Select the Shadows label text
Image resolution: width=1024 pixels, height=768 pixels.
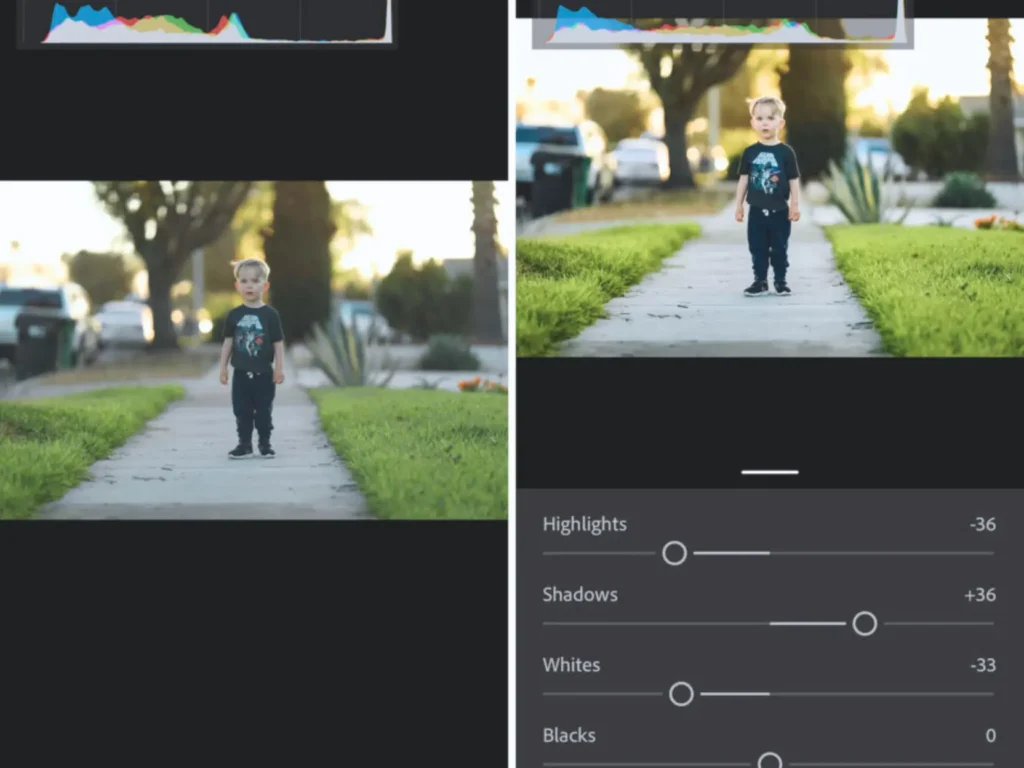(580, 594)
